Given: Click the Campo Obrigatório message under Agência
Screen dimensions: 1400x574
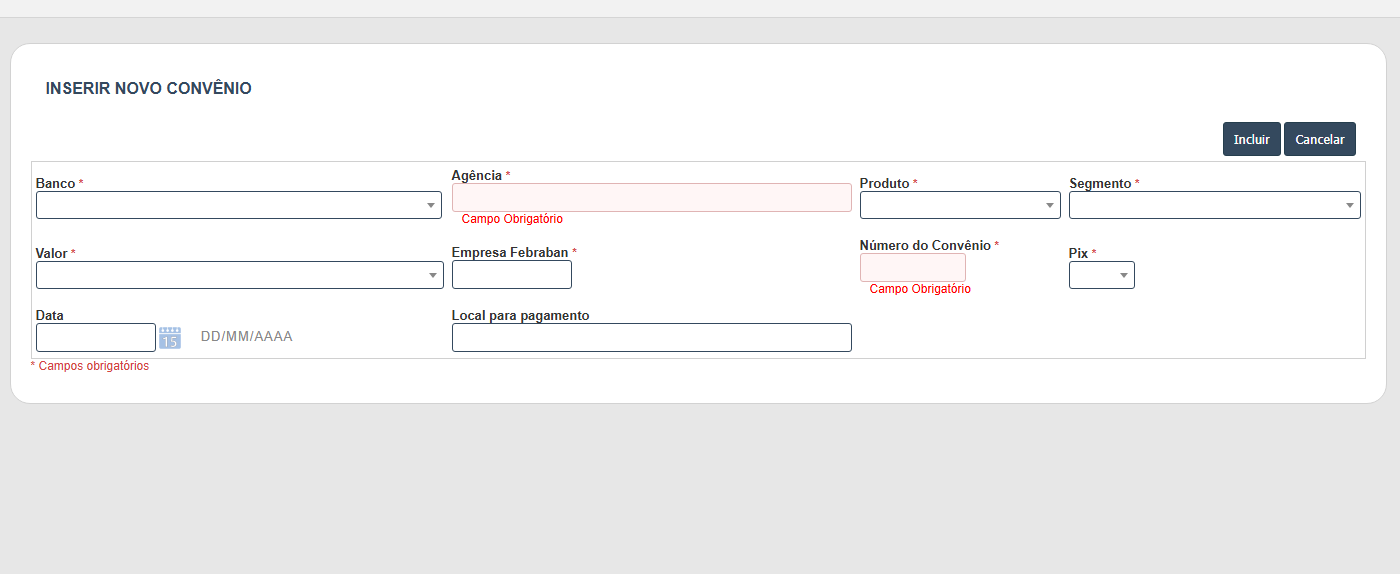Looking at the screenshot, I should tap(512, 219).
